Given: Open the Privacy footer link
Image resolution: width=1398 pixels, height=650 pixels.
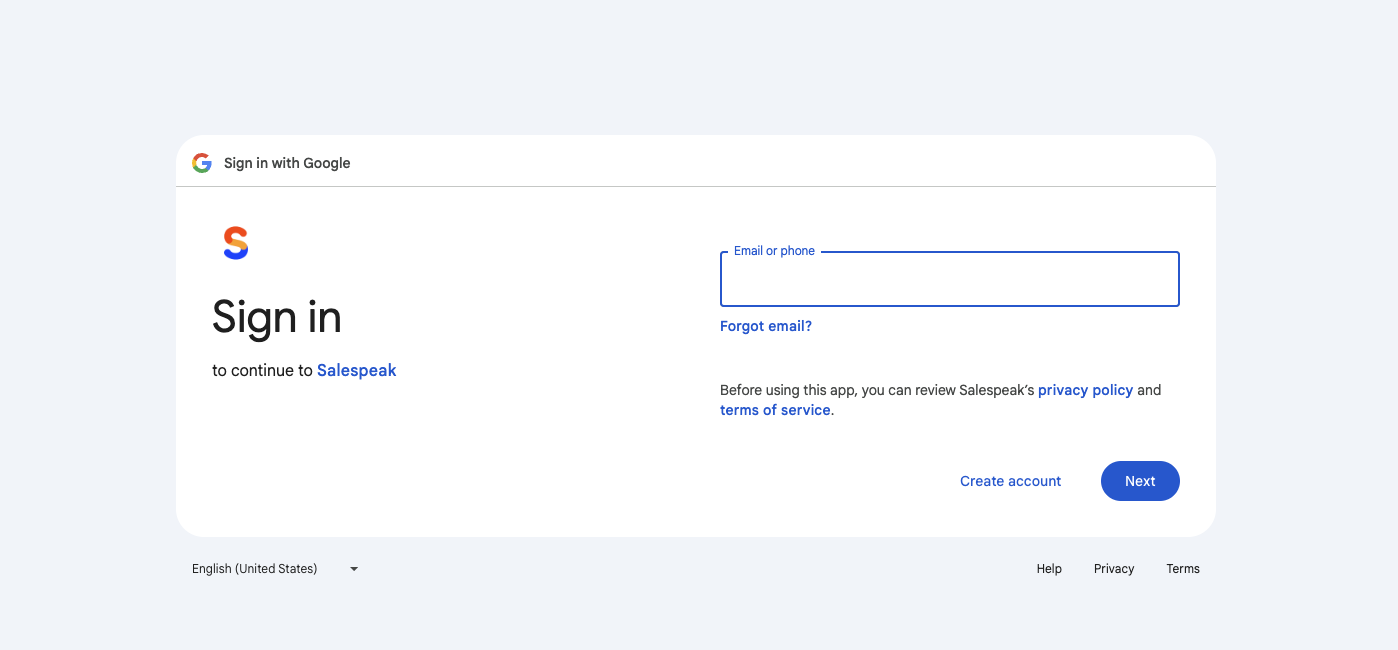Looking at the screenshot, I should coord(1114,569).
